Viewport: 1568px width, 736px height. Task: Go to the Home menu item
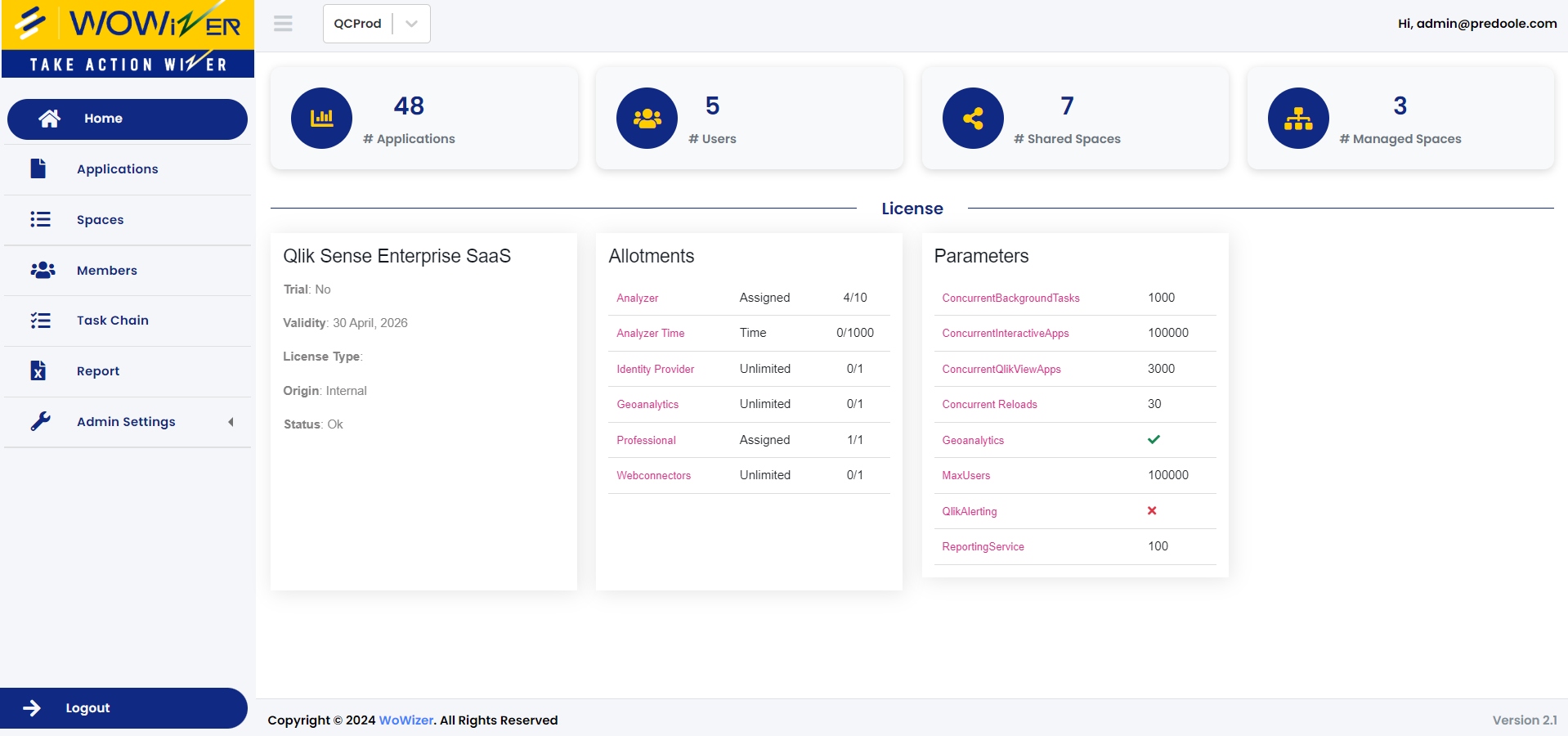(x=128, y=119)
